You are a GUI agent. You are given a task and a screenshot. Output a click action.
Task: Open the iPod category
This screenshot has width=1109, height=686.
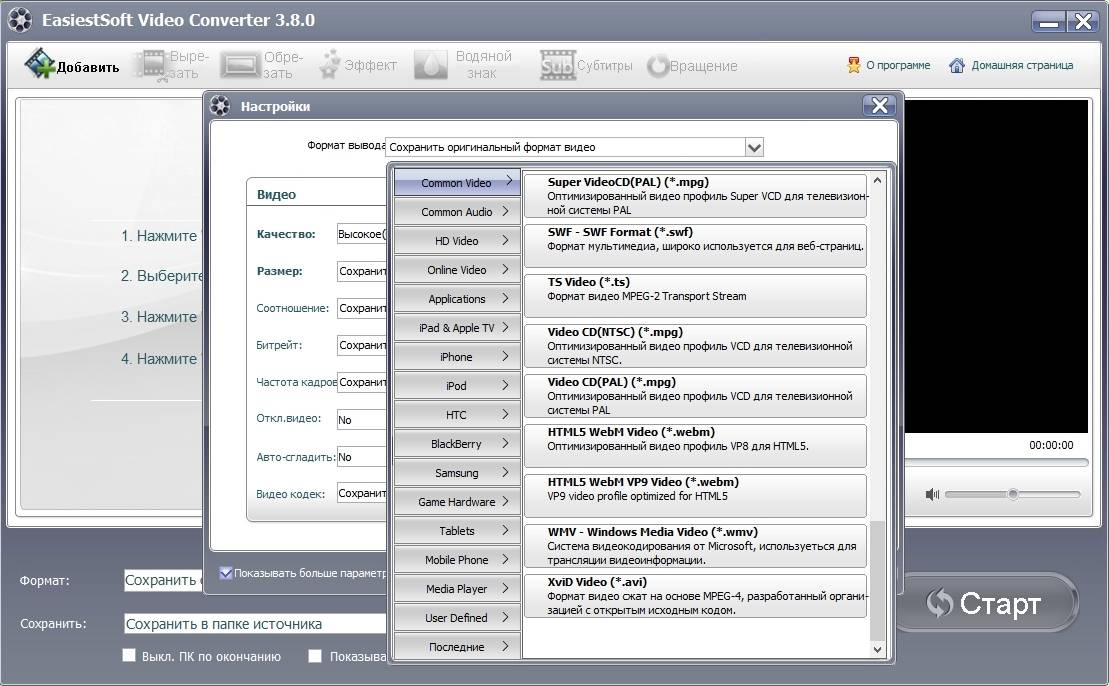pyautogui.click(x=457, y=385)
